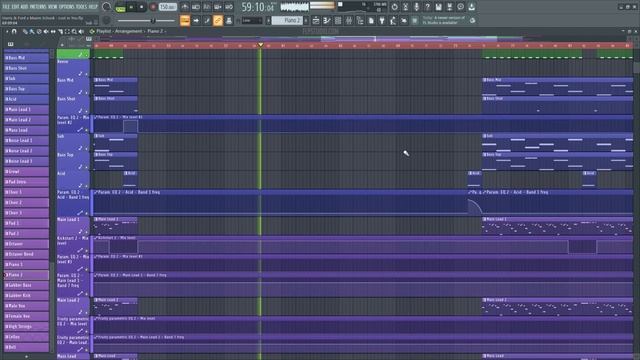
Task: Open the OPTIONS menu
Action: [67, 7]
